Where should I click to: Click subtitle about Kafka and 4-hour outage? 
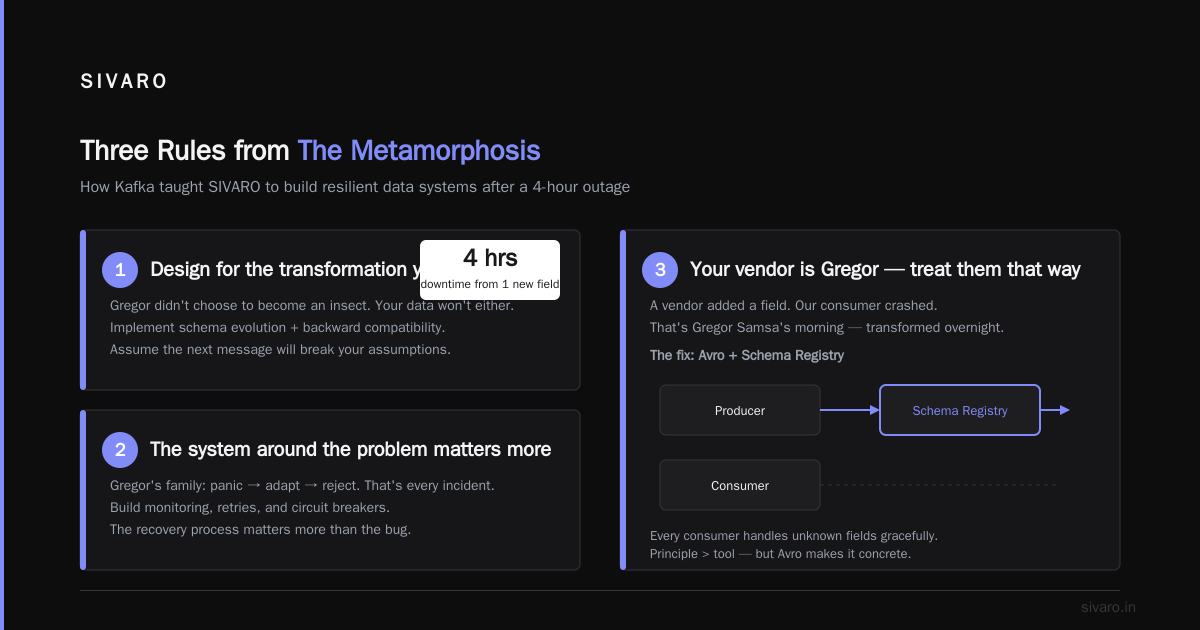pos(355,187)
